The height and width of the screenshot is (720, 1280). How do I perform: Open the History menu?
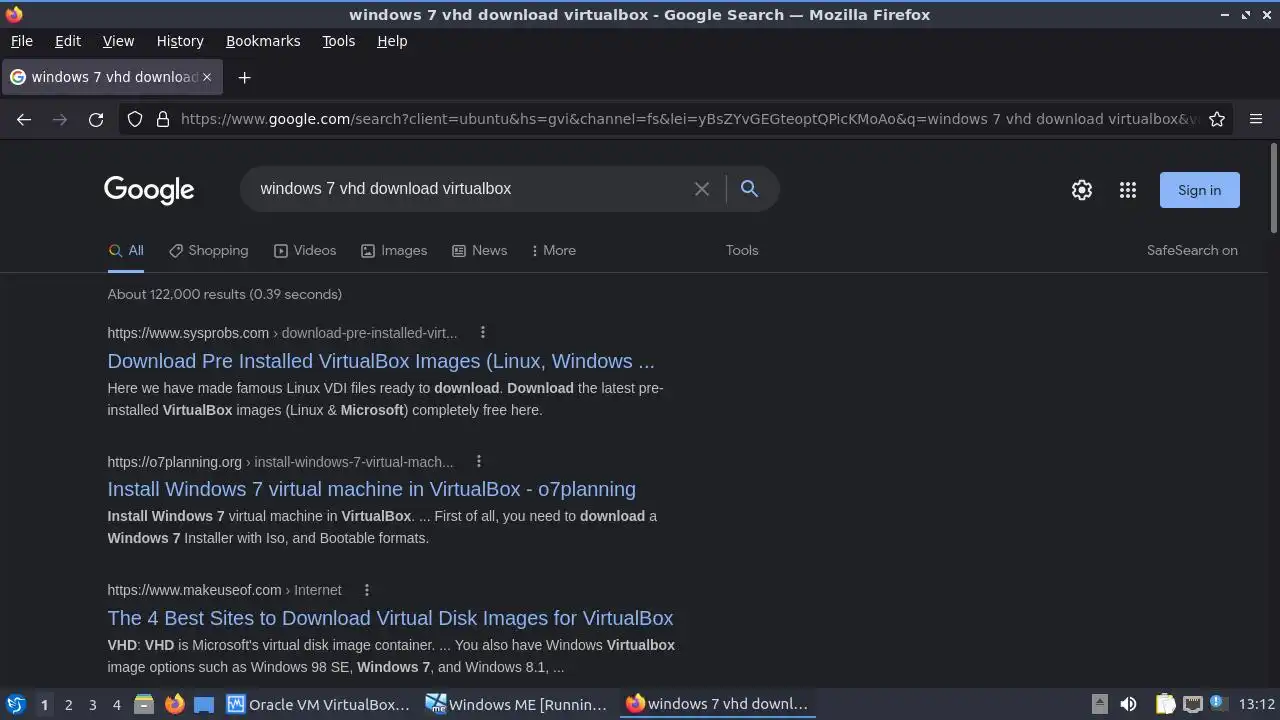coord(180,41)
